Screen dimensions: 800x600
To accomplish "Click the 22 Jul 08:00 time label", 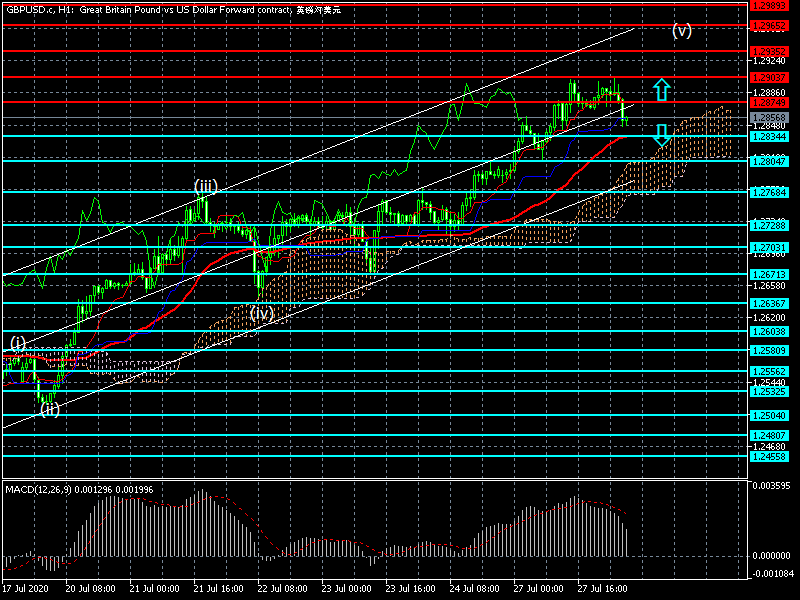I will (283, 589).
